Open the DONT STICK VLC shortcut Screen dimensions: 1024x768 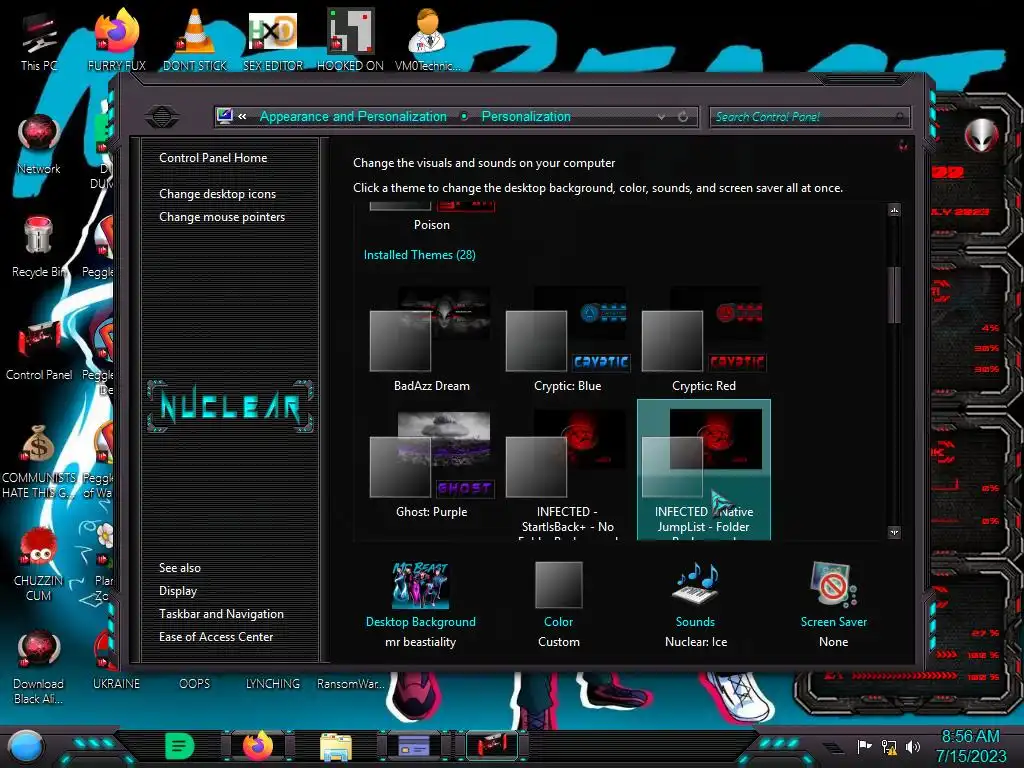pyautogui.click(x=195, y=41)
